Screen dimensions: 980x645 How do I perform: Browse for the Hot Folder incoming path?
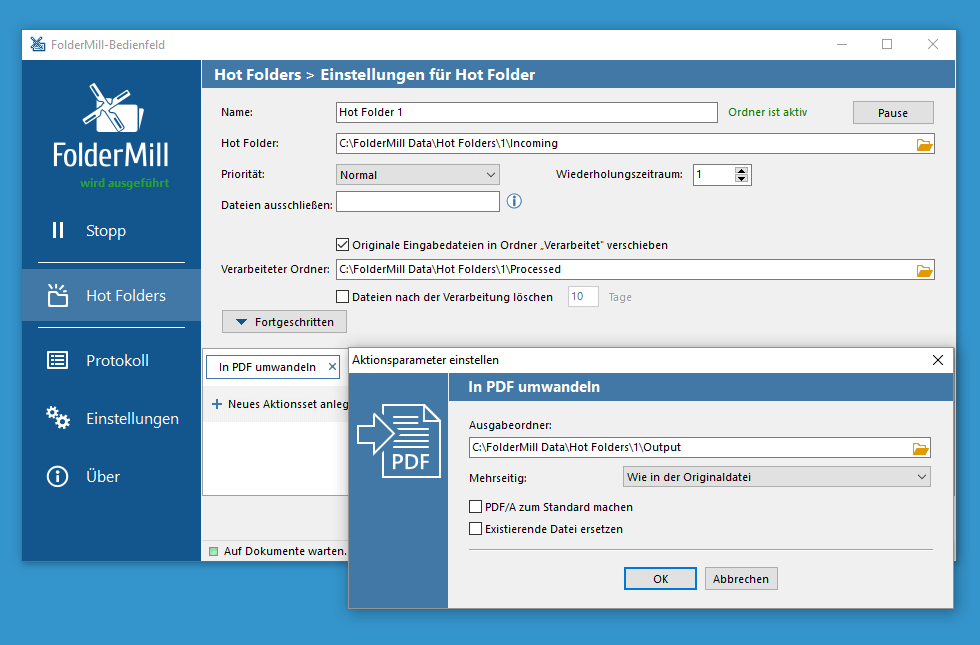click(x=924, y=144)
